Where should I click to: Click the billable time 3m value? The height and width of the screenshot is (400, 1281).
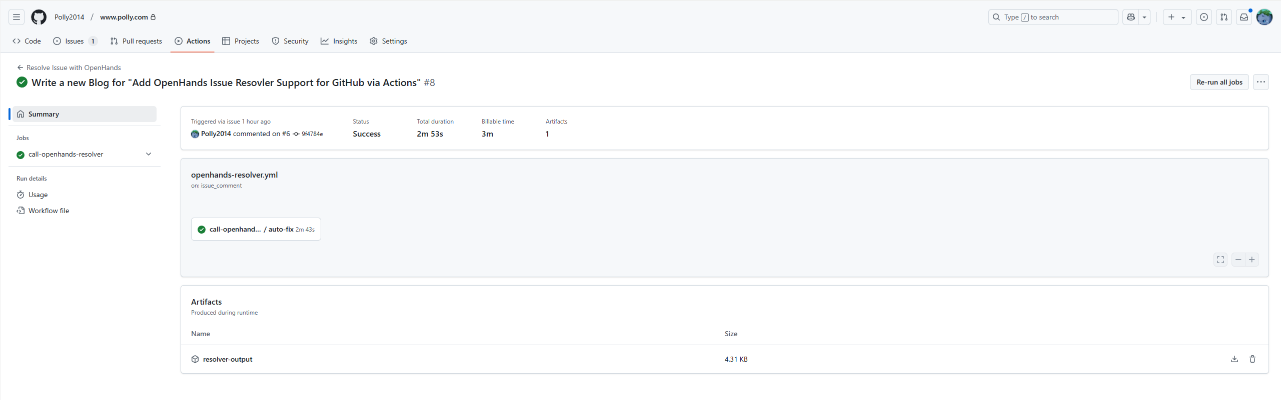click(487, 133)
